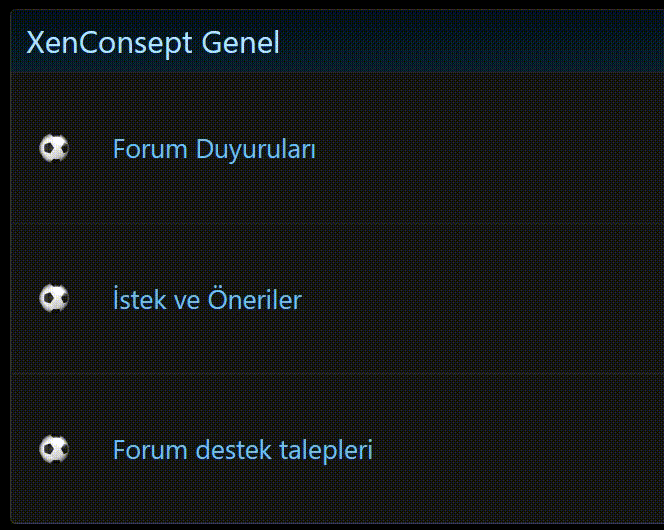Visit the Forum destek talepleri support forum
664x530 pixels.
242,450
